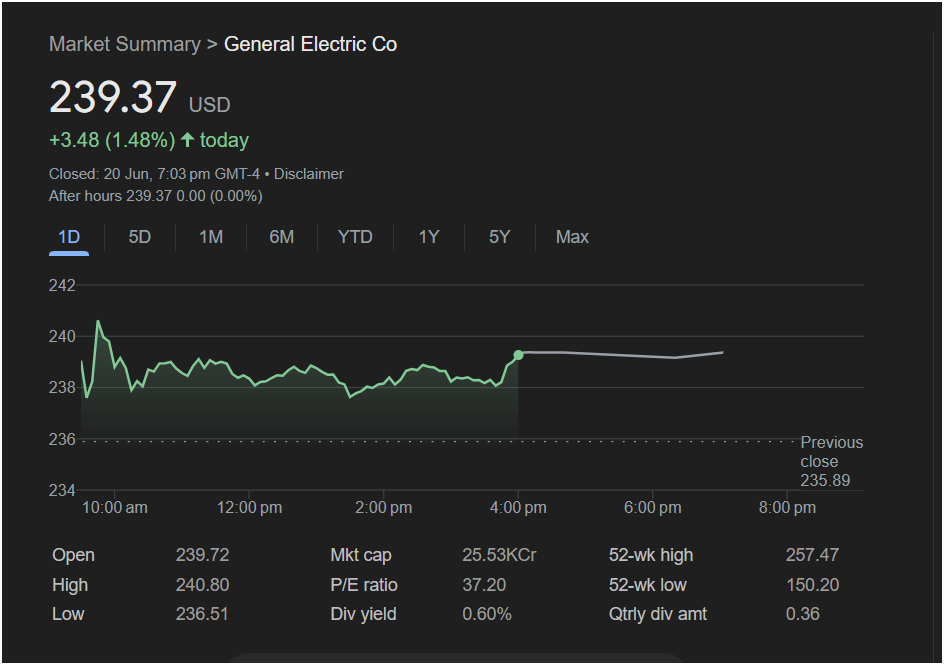Image resolution: width=944 pixels, height=665 pixels.
Task: Open the 5Y chart range tab
Action: (499, 237)
